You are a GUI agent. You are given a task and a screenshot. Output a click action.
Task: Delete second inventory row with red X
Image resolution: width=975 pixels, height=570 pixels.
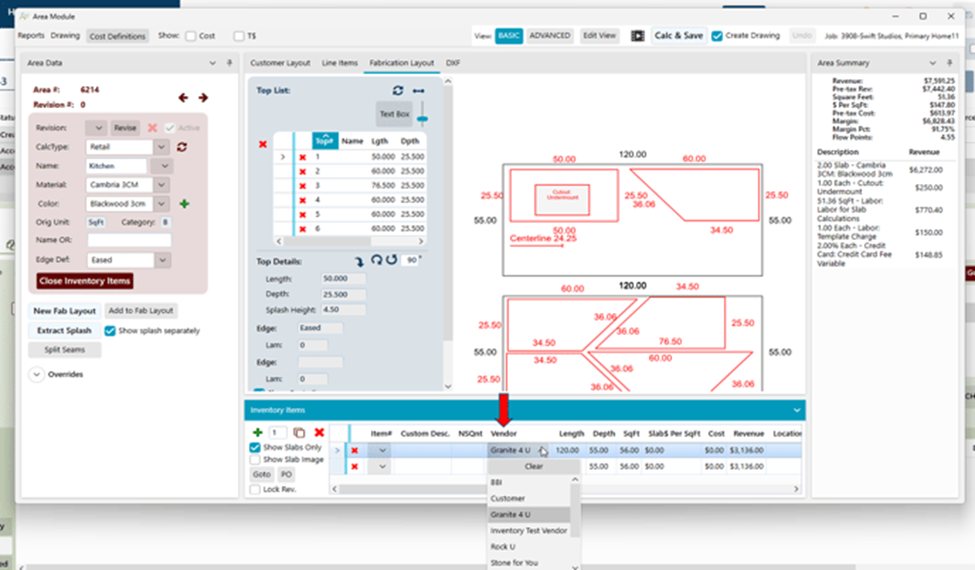coord(354,466)
